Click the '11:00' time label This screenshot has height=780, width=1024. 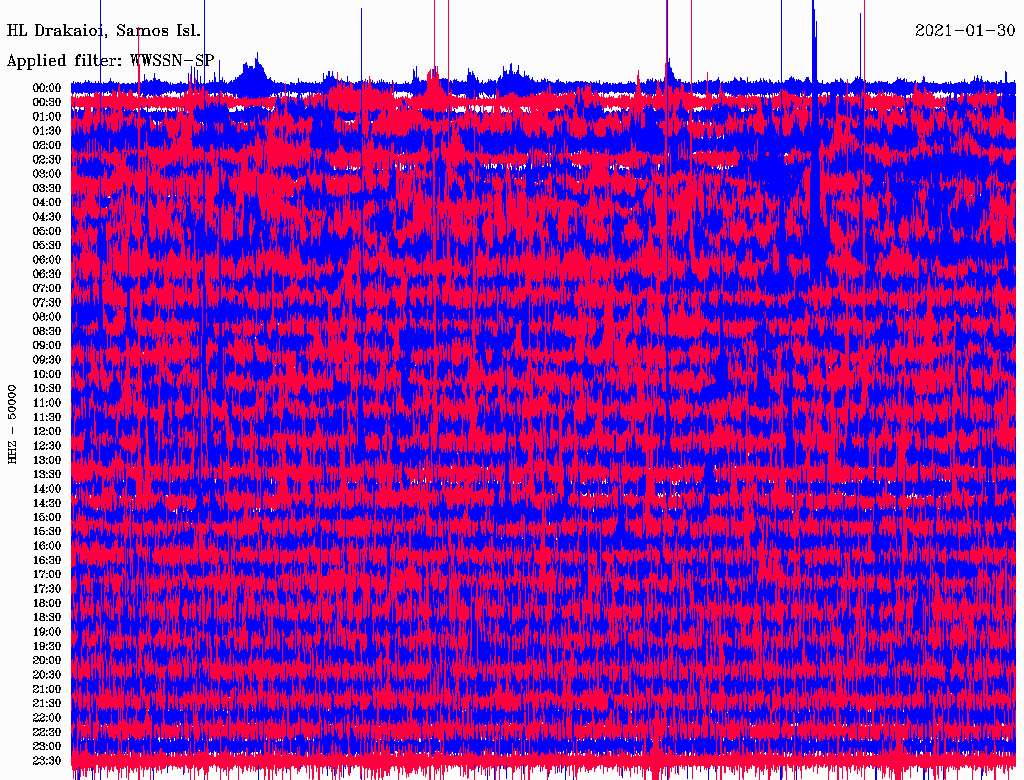point(47,403)
